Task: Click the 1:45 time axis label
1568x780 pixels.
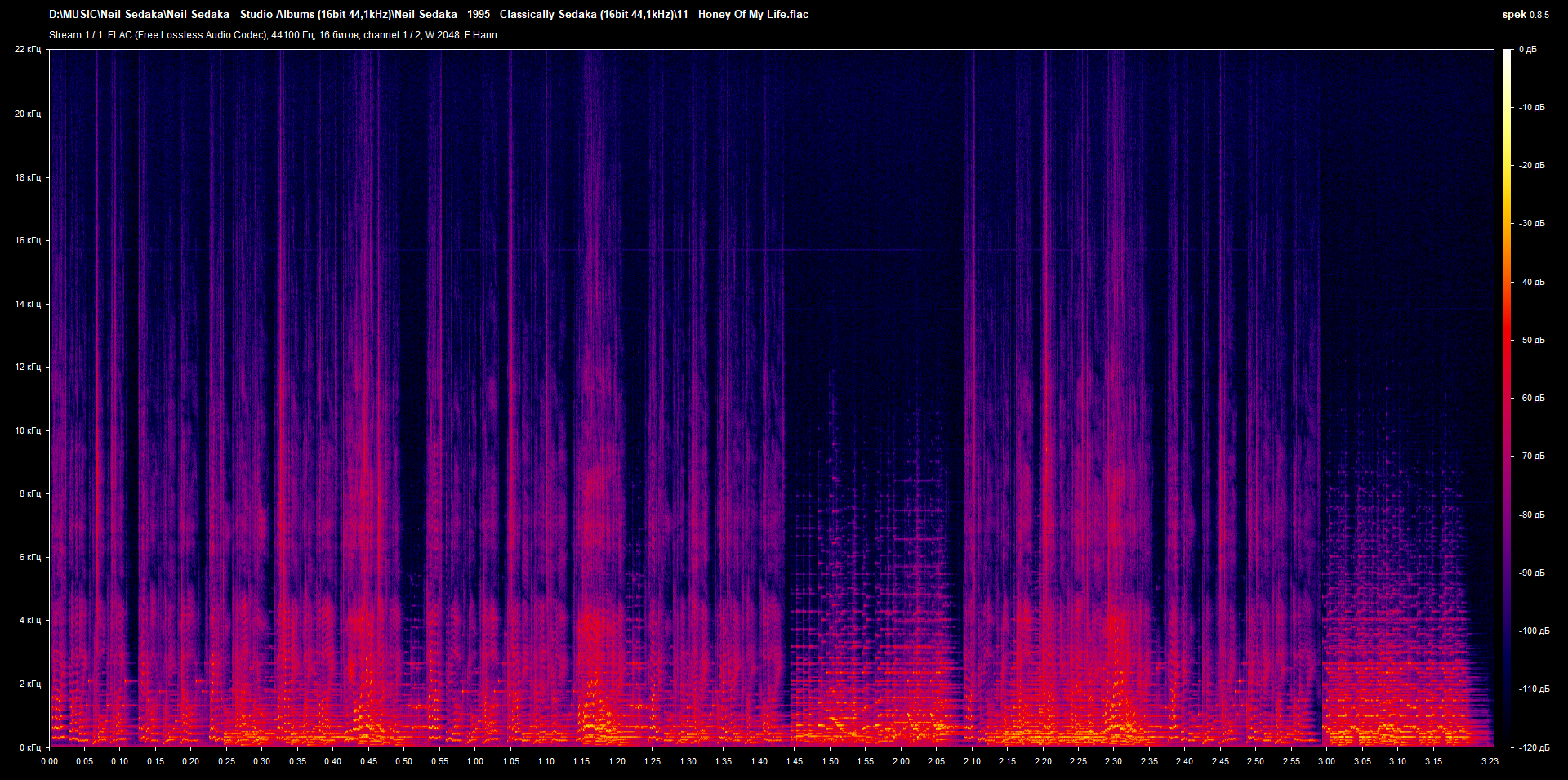Action: click(x=795, y=761)
